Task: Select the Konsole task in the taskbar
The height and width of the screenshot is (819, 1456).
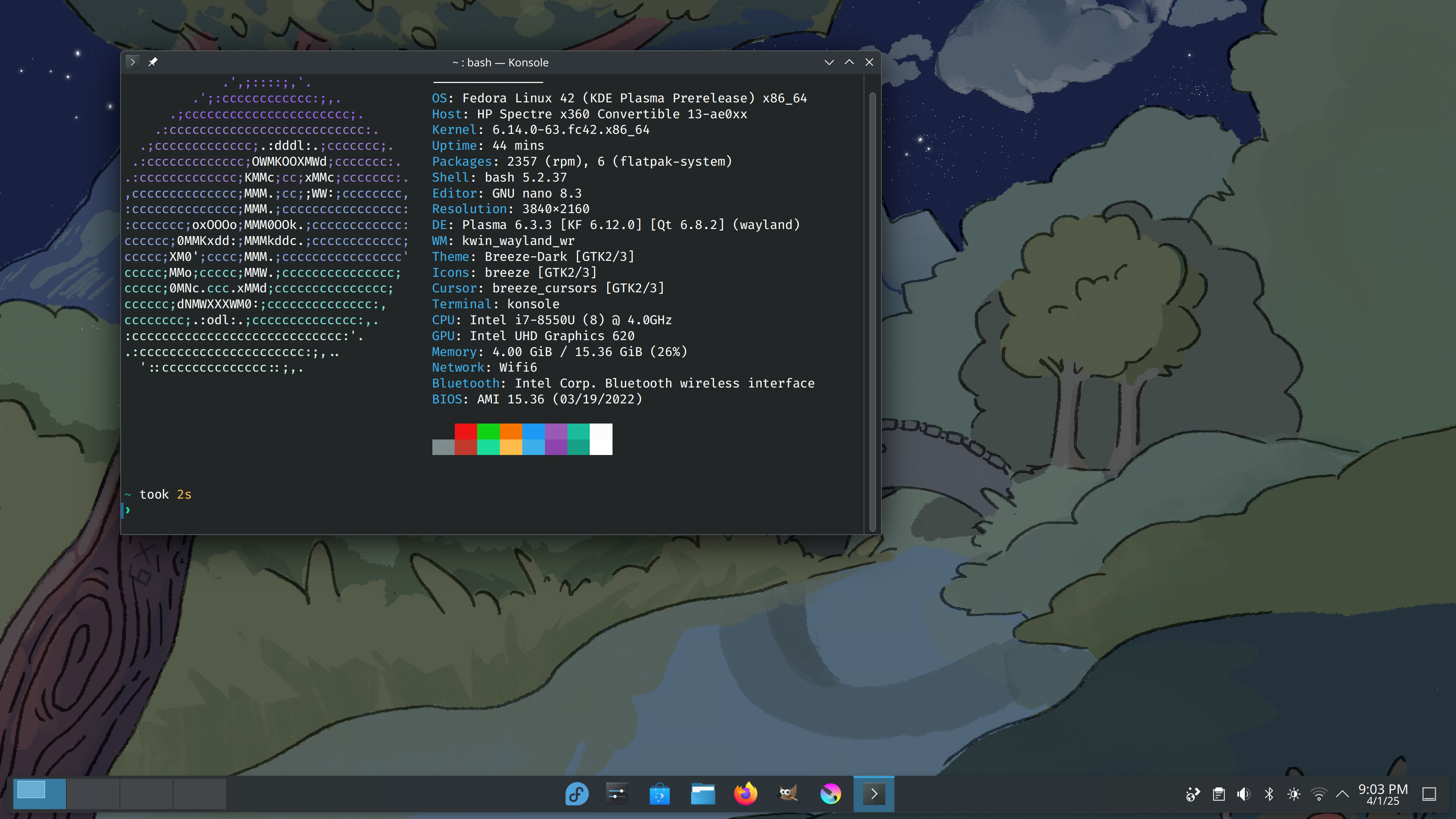Action: [x=873, y=794]
